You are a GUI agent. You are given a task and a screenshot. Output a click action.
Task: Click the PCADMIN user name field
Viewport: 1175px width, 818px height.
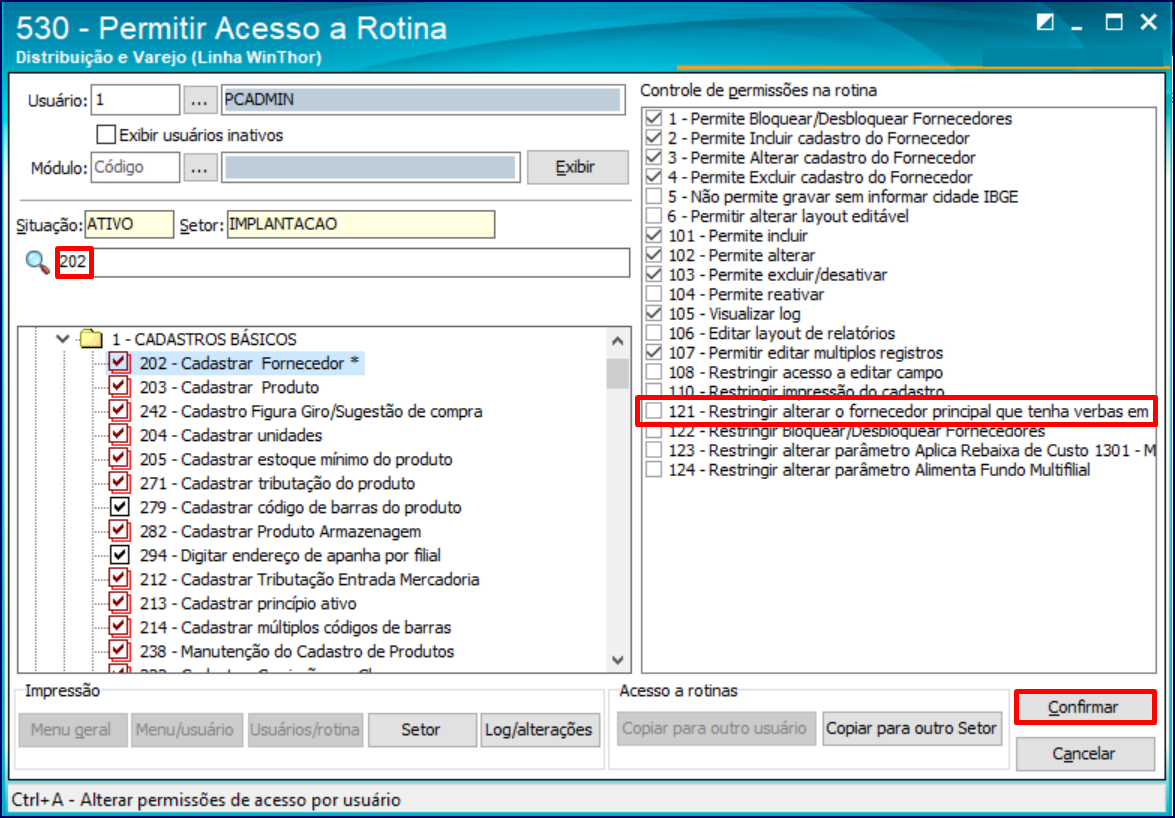tap(423, 100)
